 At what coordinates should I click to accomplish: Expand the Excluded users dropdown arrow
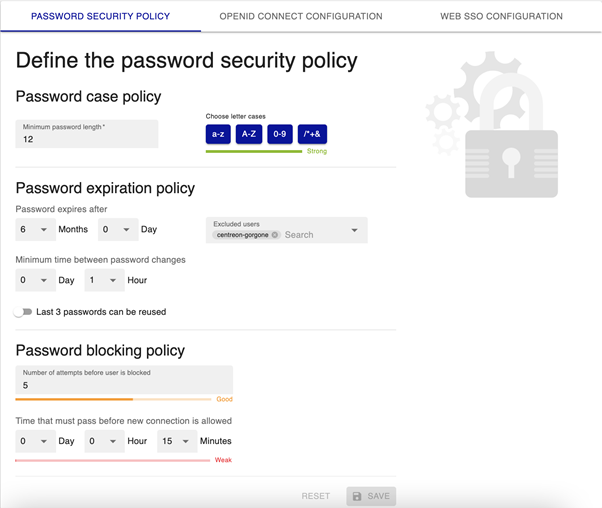[x=354, y=230]
